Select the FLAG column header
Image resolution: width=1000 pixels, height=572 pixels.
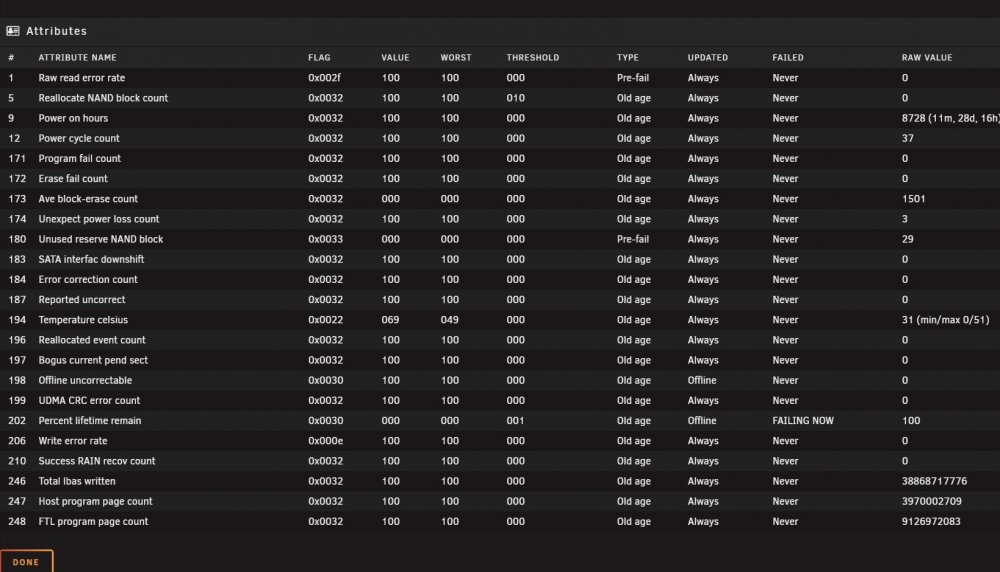[319, 57]
